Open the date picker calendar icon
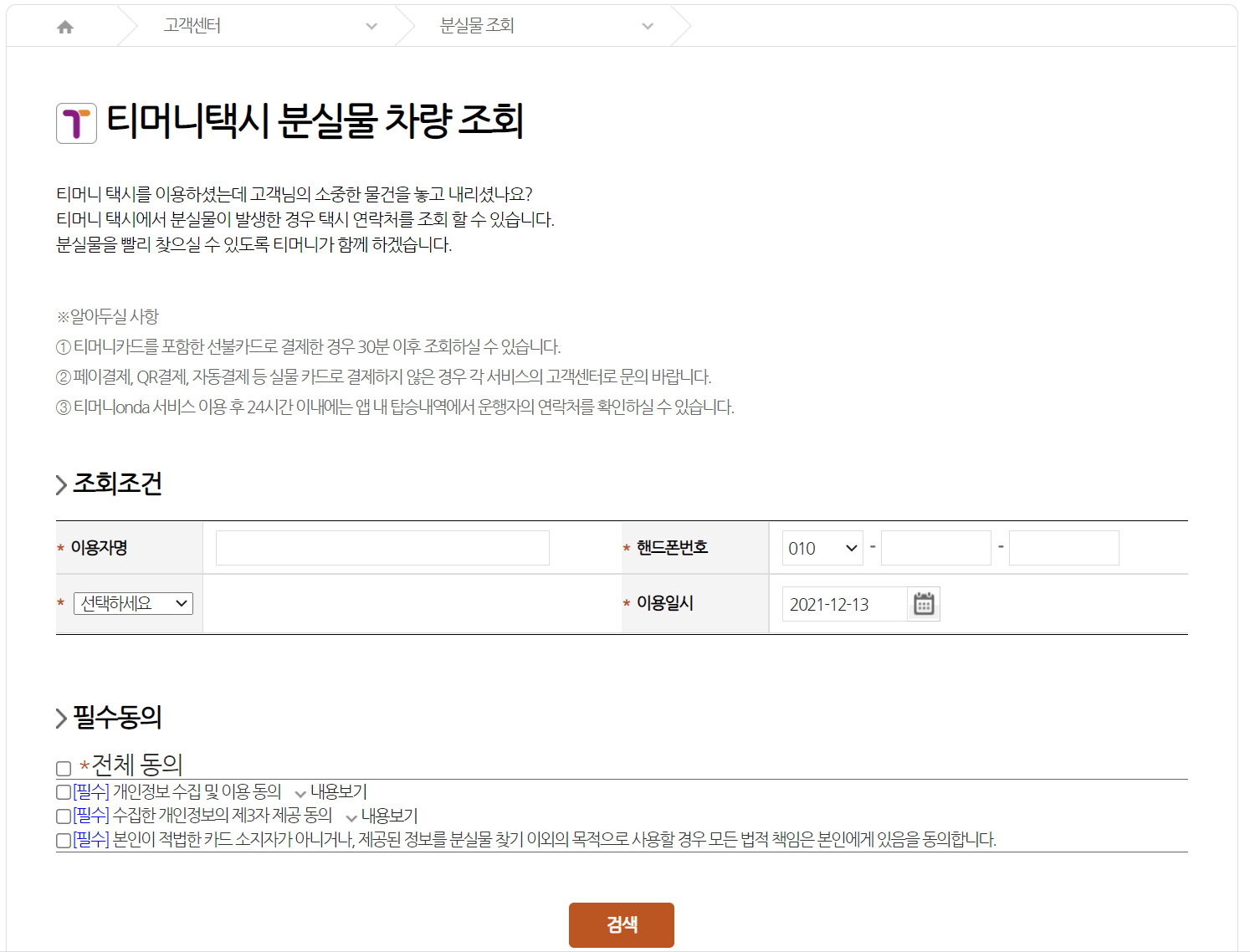Screen dimensions: 1250x952 (924, 604)
